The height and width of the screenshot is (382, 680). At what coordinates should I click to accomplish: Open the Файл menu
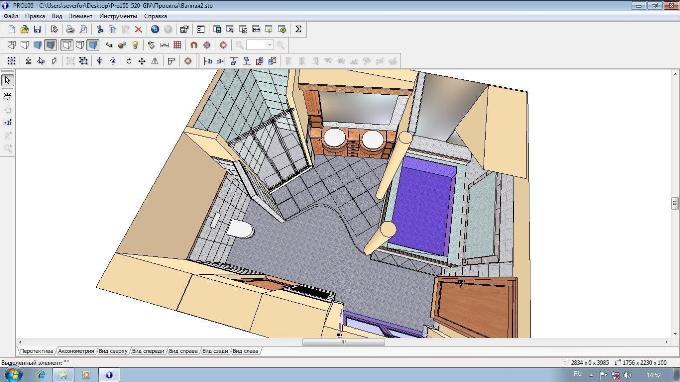(x=11, y=16)
